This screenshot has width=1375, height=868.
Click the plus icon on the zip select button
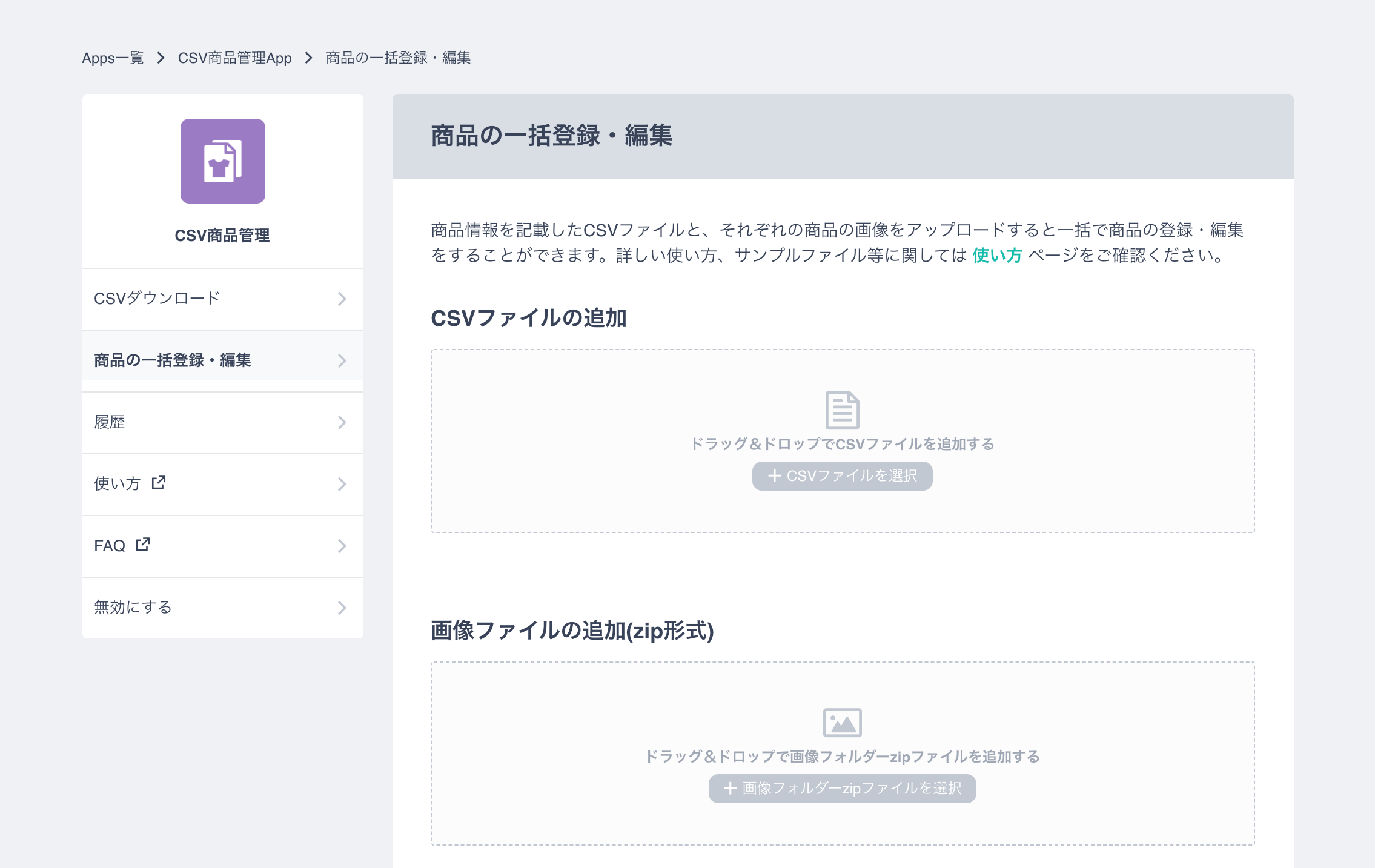(730, 789)
